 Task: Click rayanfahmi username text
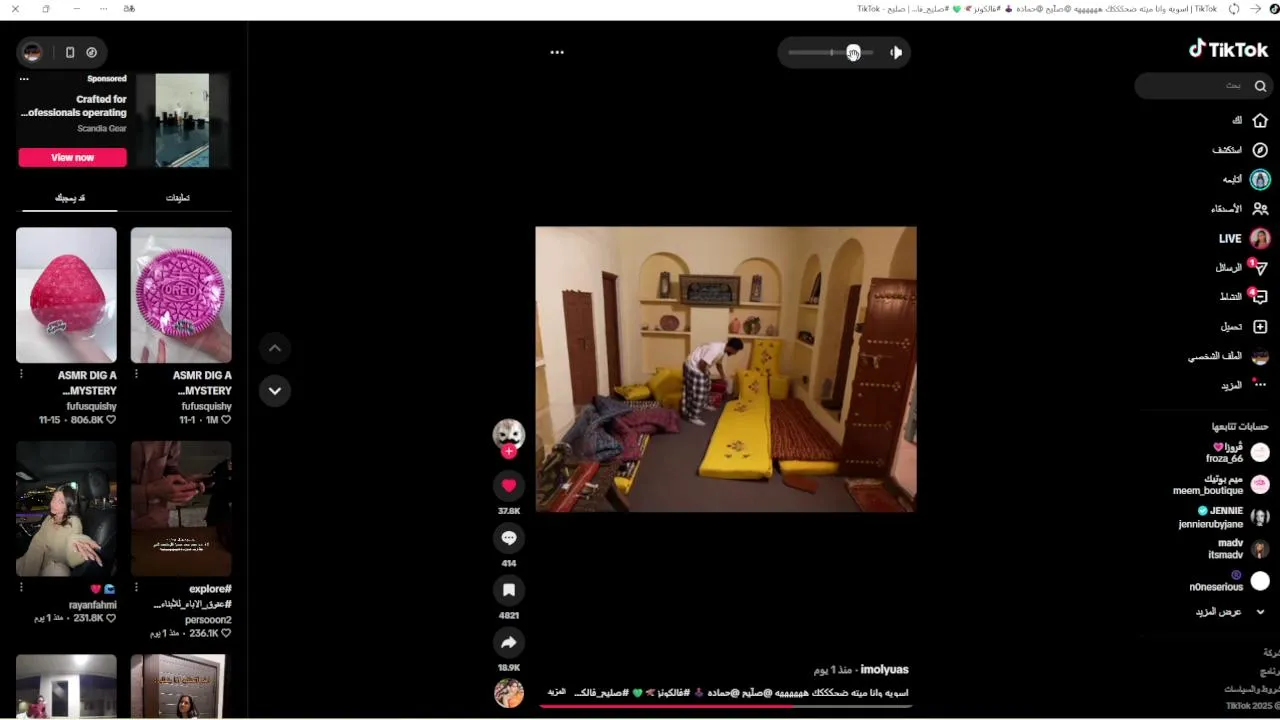[93, 605]
